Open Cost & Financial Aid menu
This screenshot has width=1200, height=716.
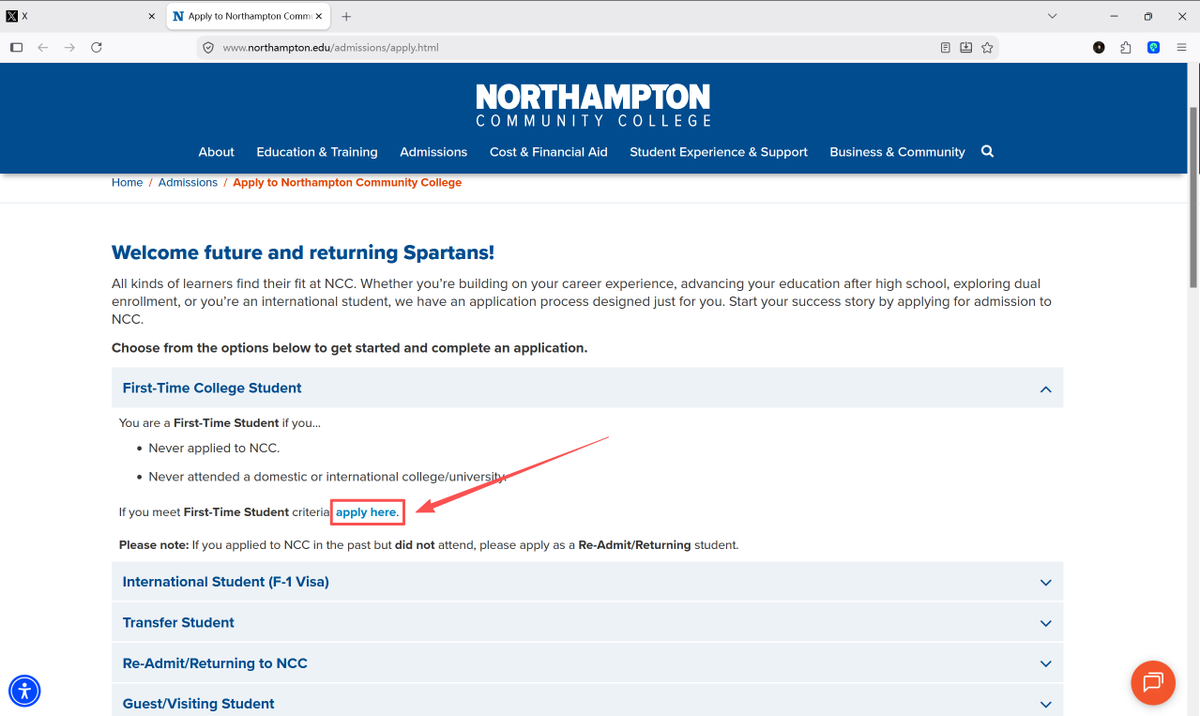549,152
